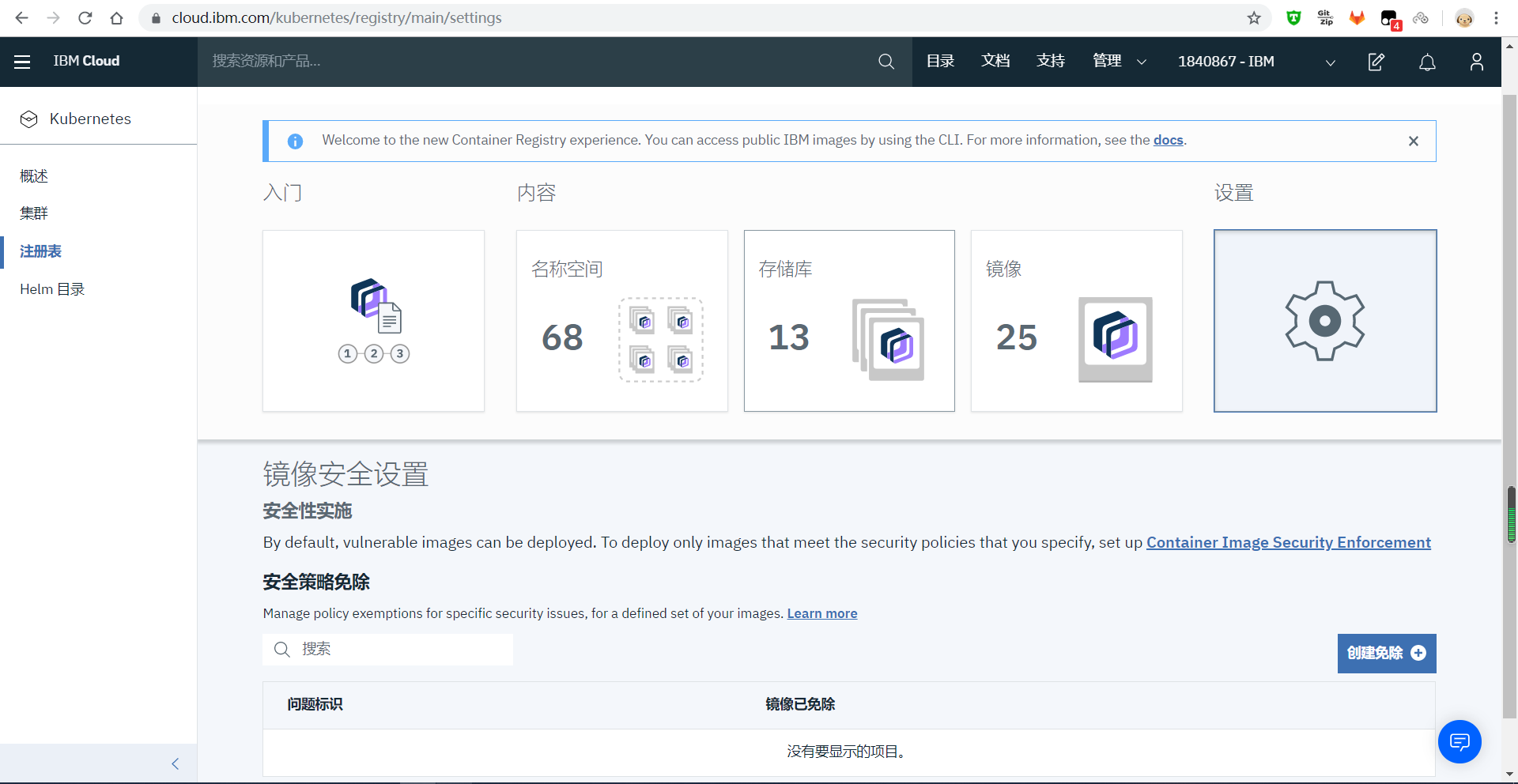Click the search magnifier icon in header

tap(886, 62)
